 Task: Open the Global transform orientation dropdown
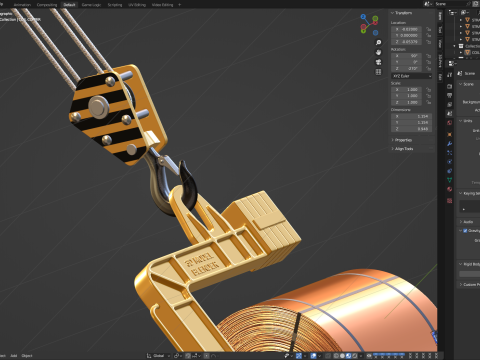click(x=158, y=356)
